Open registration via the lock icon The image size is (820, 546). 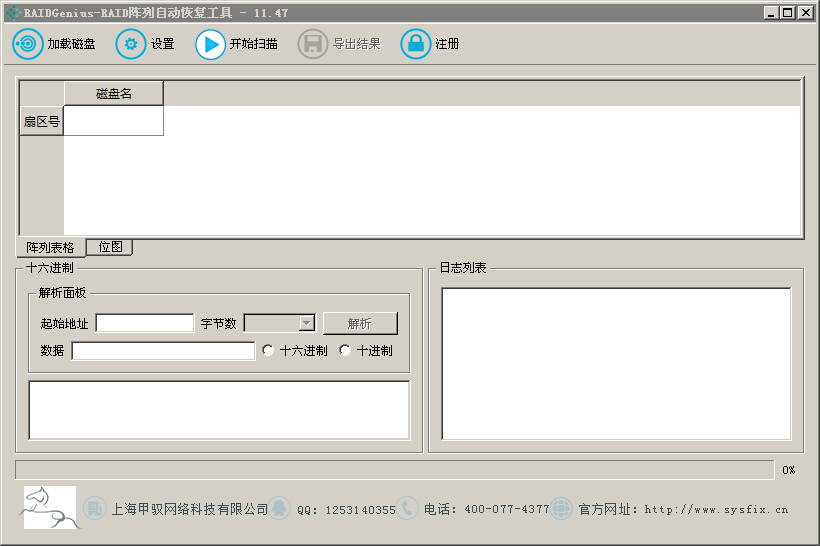[x=416, y=44]
